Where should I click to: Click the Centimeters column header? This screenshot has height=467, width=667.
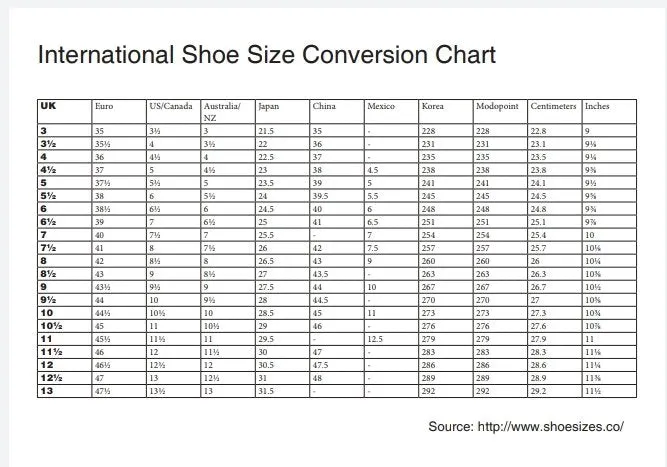tap(553, 106)
